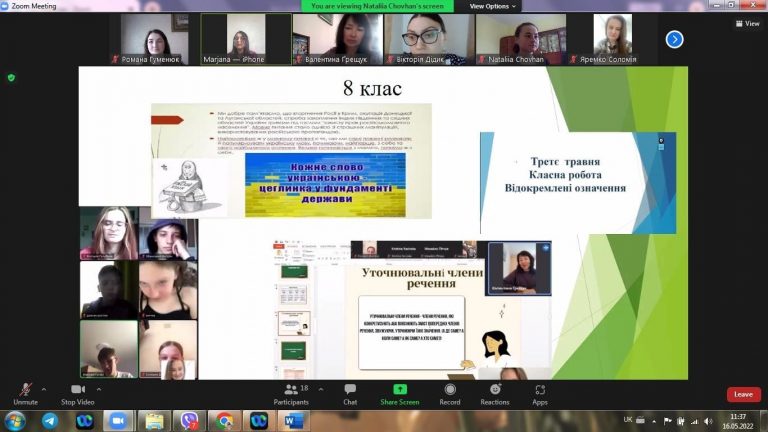Image resolution: width=768 pixels, height=432 pixels.
Task: Stop Video camera toggle
Action: click(x=77, y=395)
